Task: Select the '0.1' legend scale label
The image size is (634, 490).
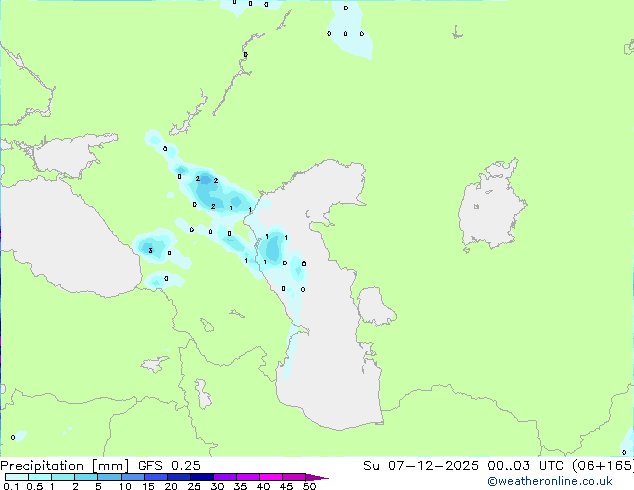Action: coord(11,486)
